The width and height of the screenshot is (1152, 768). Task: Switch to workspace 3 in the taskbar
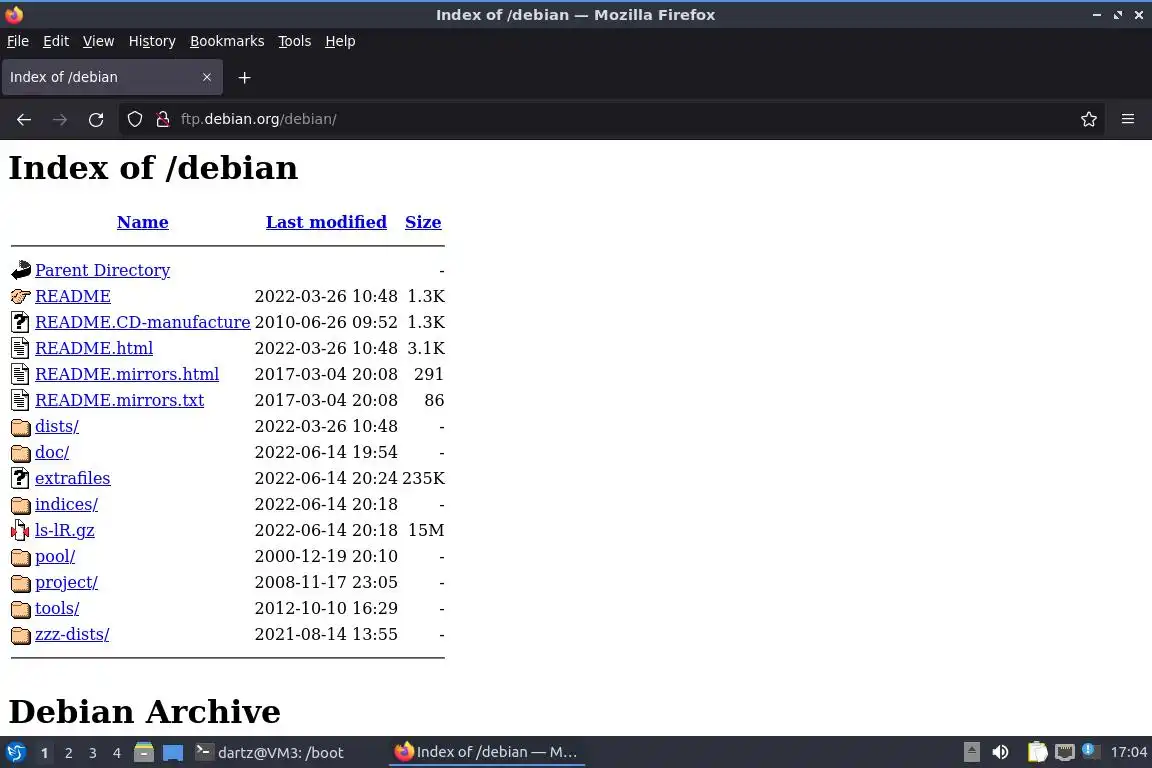point(93,753)
